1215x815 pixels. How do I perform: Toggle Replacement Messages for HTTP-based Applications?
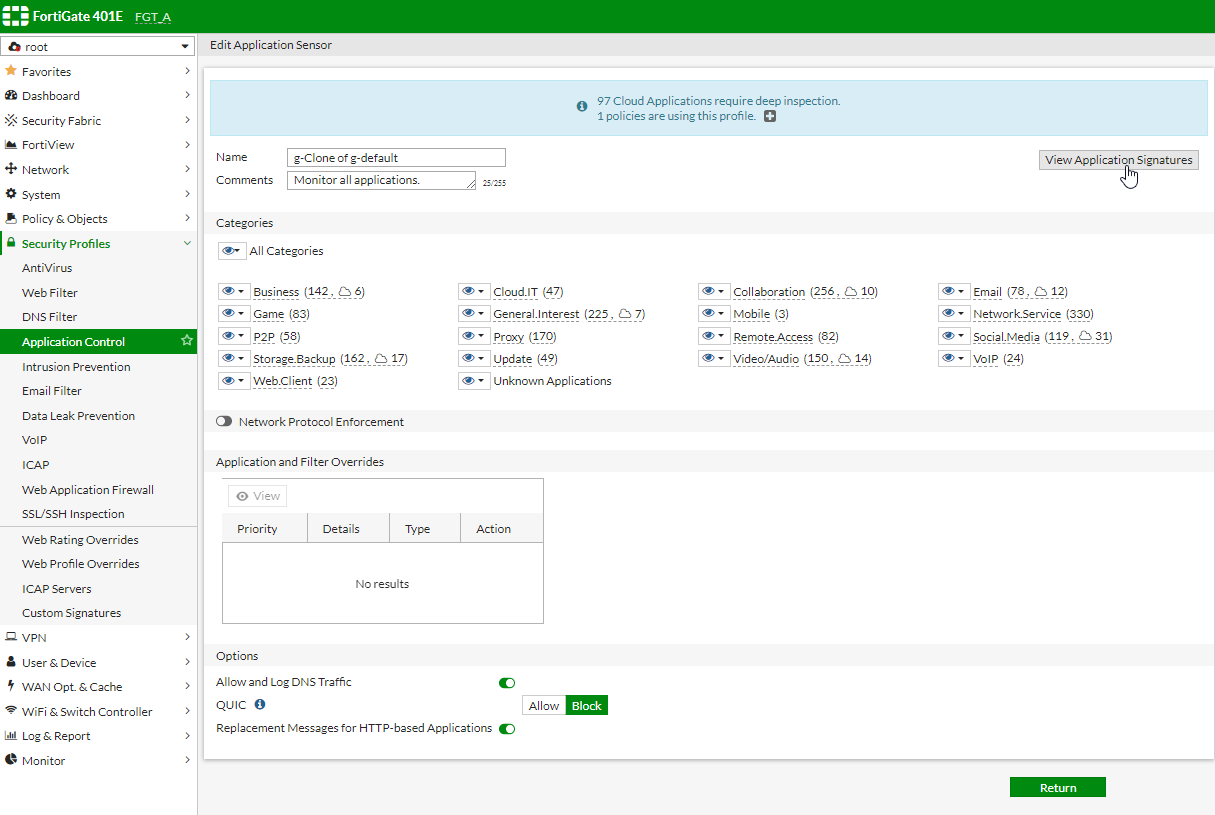[x=507, y=729]
